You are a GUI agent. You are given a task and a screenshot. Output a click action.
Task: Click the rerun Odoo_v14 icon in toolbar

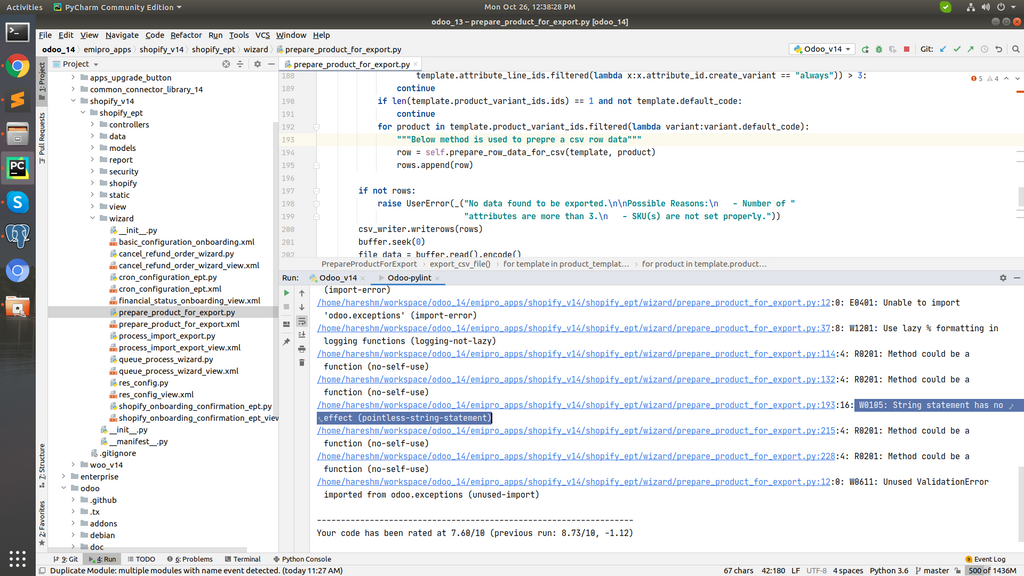click(x=865, y=48)
